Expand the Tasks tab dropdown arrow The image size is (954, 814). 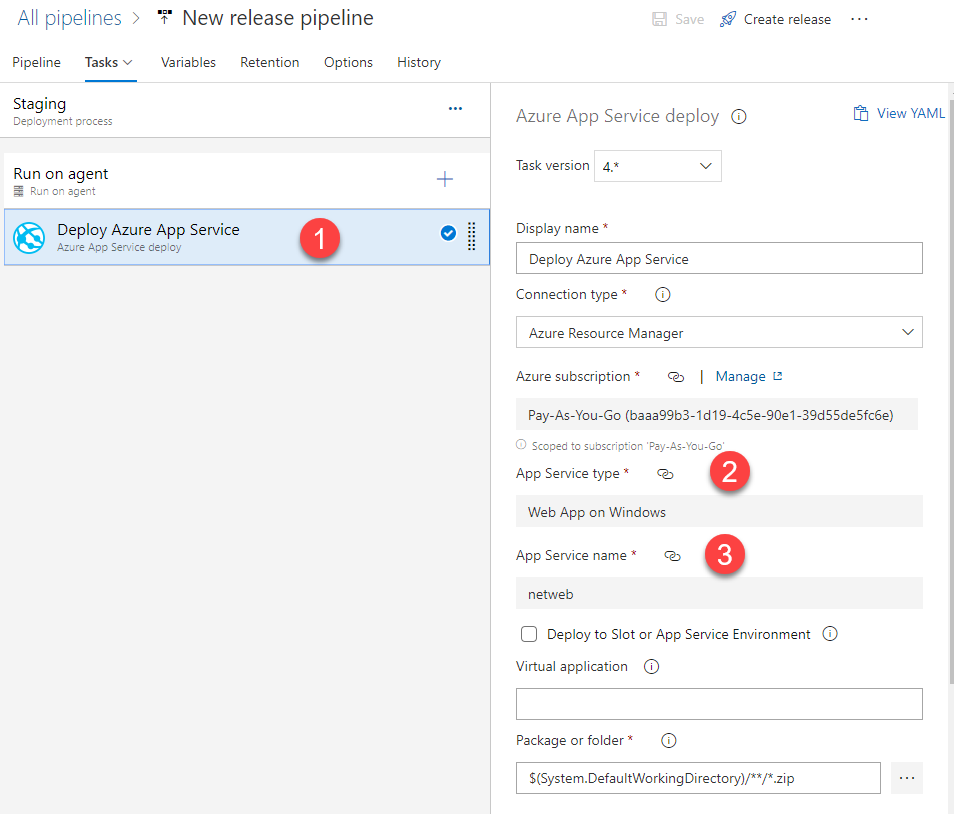pyautogui.click(x=128, y=63)
